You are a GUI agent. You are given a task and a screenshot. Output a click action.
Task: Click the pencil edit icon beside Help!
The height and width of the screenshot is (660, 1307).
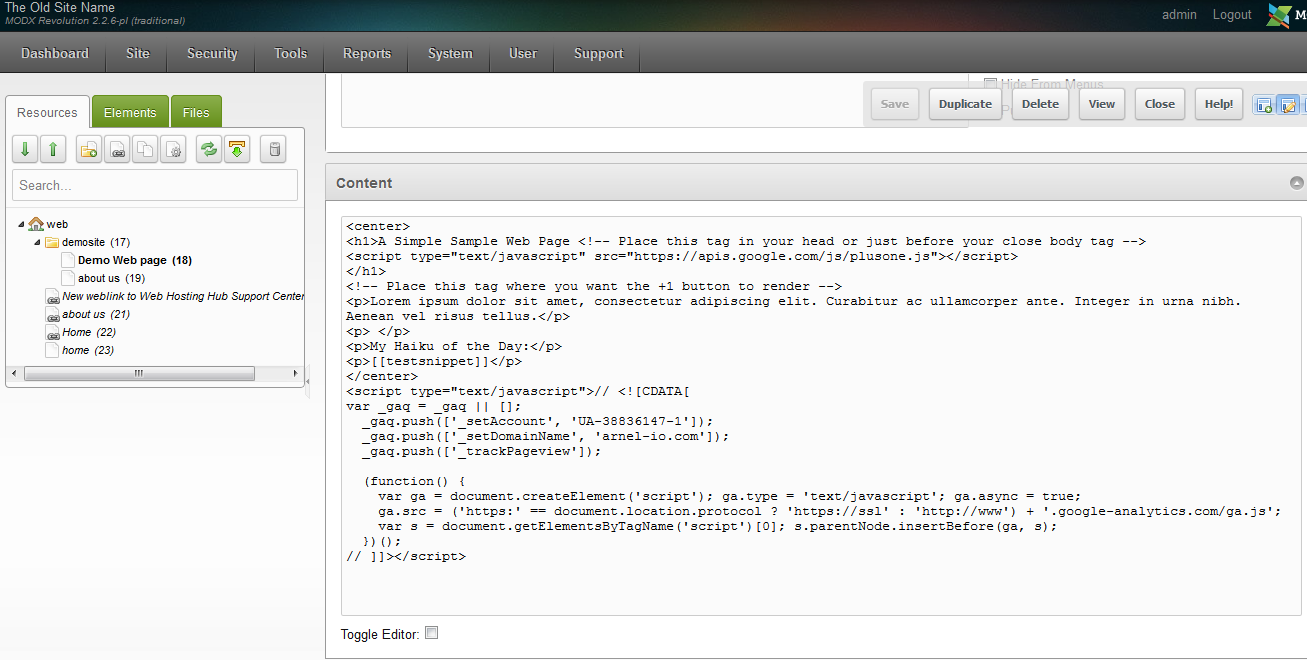pyautogui.click(x=1287, y=104)
